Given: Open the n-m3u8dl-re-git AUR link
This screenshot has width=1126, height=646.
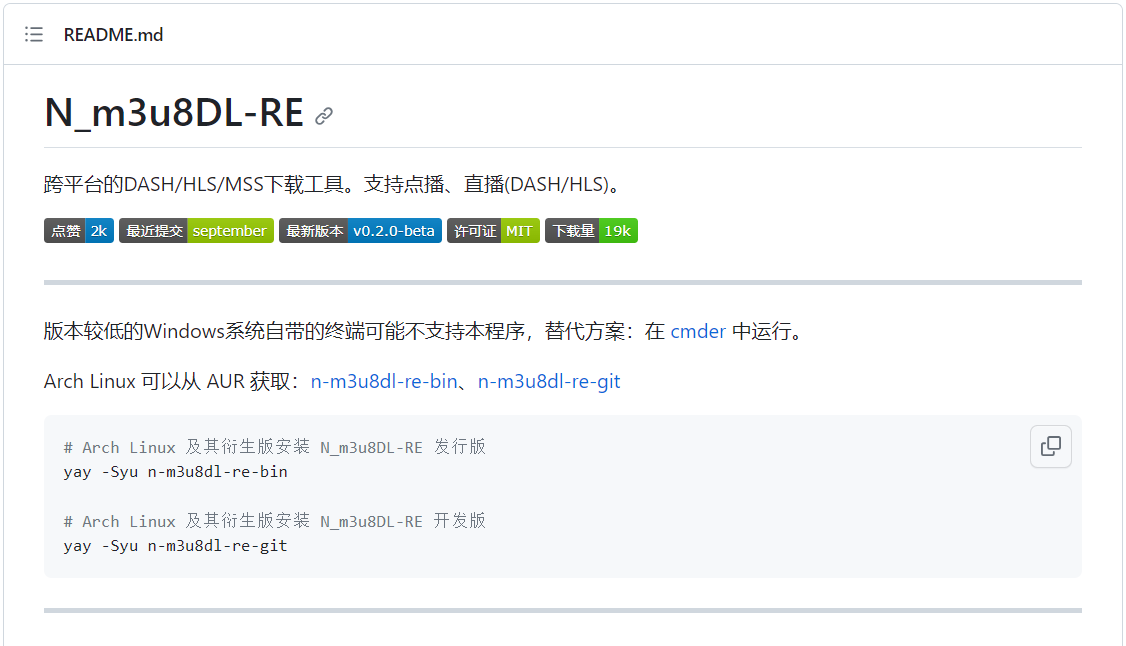Looking at the screenshot, I should click(x=549, y=381).
